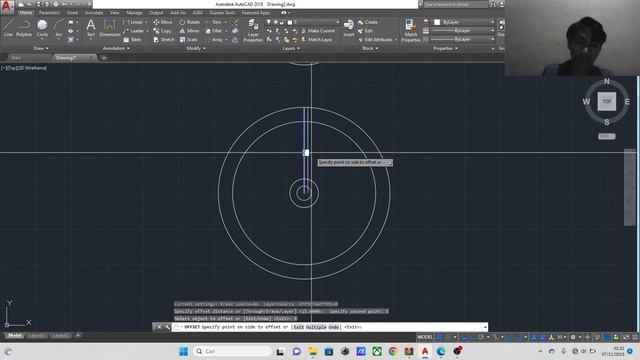Select the Polyline tool
The height and width of the screenshot is (360, 640).
click(x=24, y=28)
